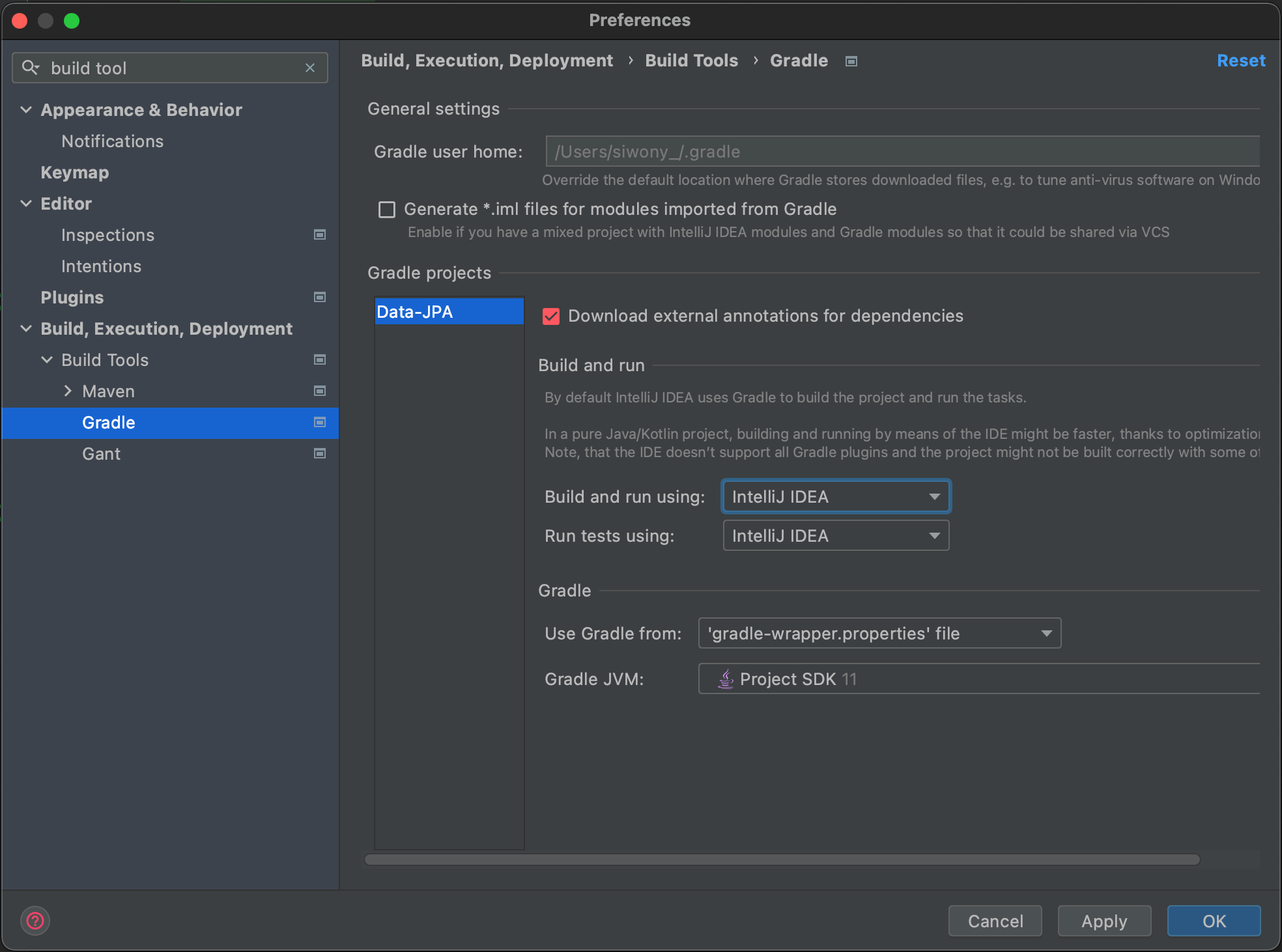Viewport: 1282px width, 952px height.
Task: Expand the Maven tree node
Action: tap(68, 391)
